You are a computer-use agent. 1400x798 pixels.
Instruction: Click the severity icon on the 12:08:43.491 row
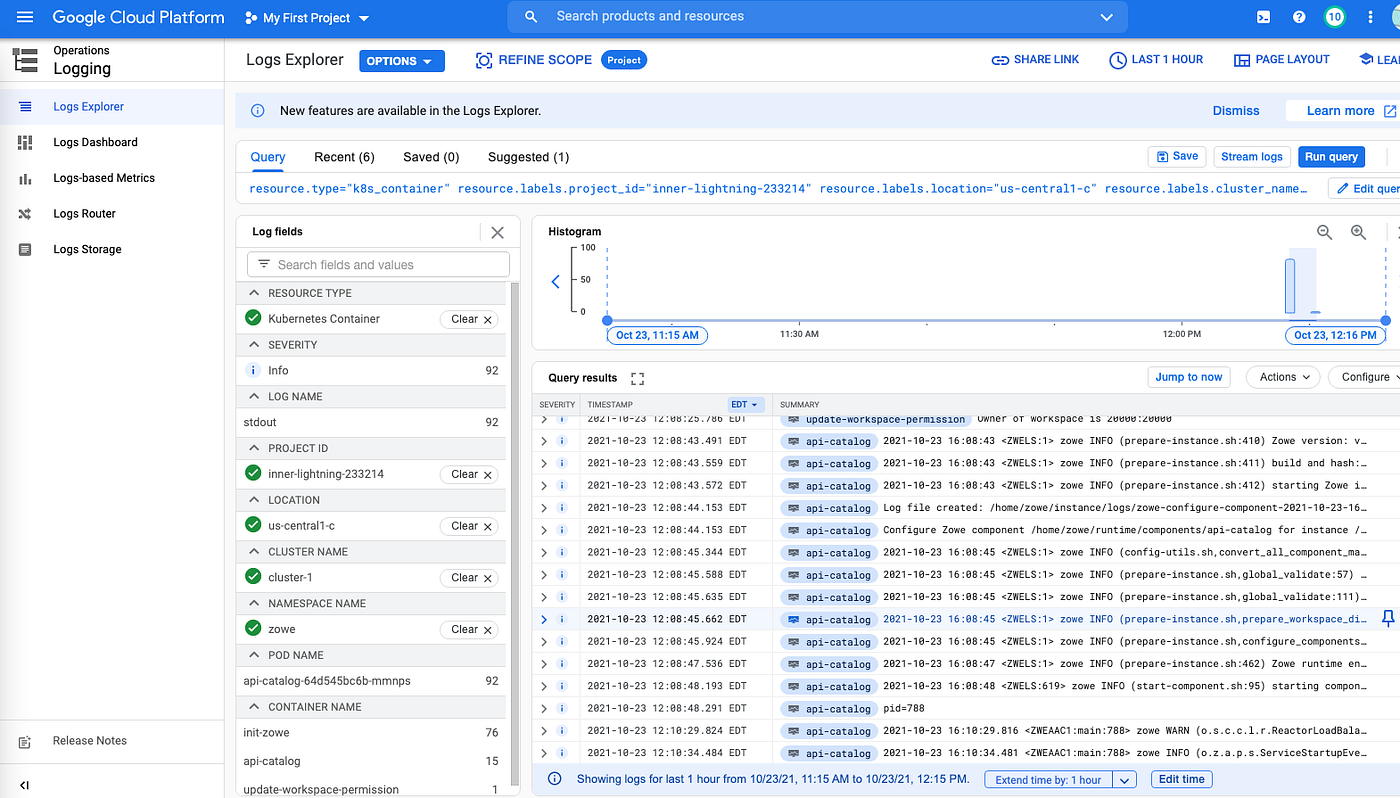[x=562, y=441]
